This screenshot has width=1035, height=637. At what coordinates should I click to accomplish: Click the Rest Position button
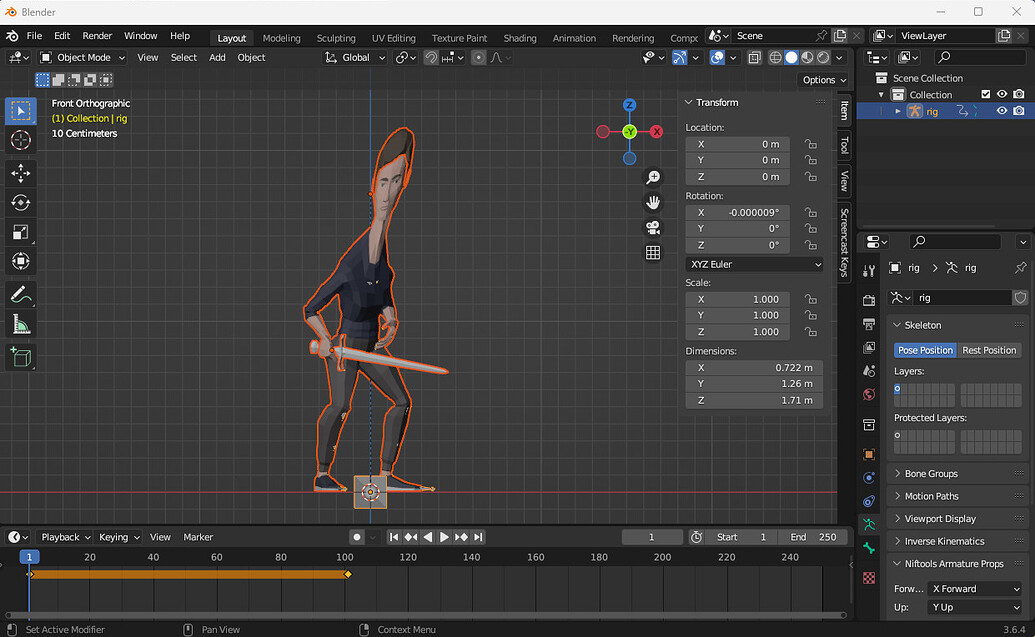click(989, 350)
